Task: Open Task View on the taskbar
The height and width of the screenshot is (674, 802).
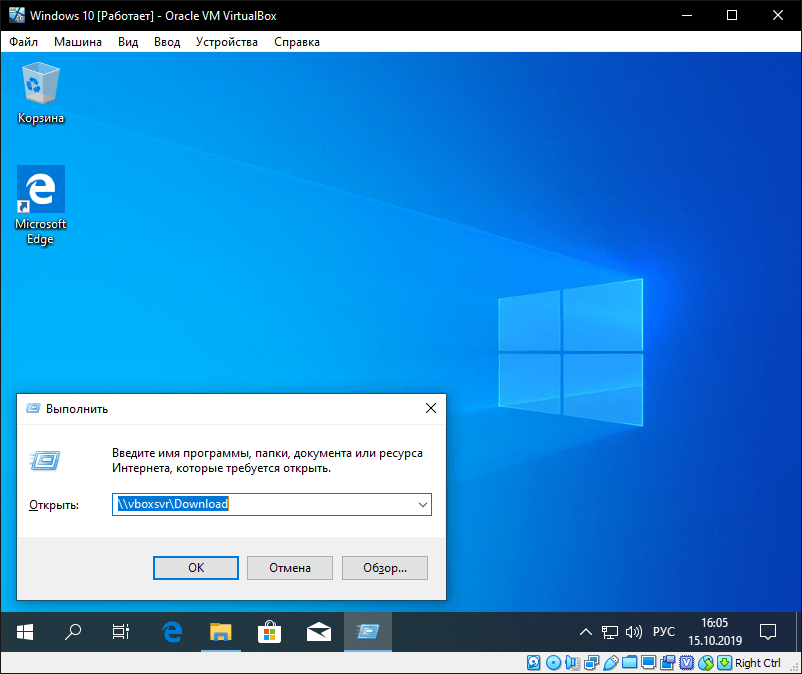Action: pyautogui.click(x=121, y=632)
